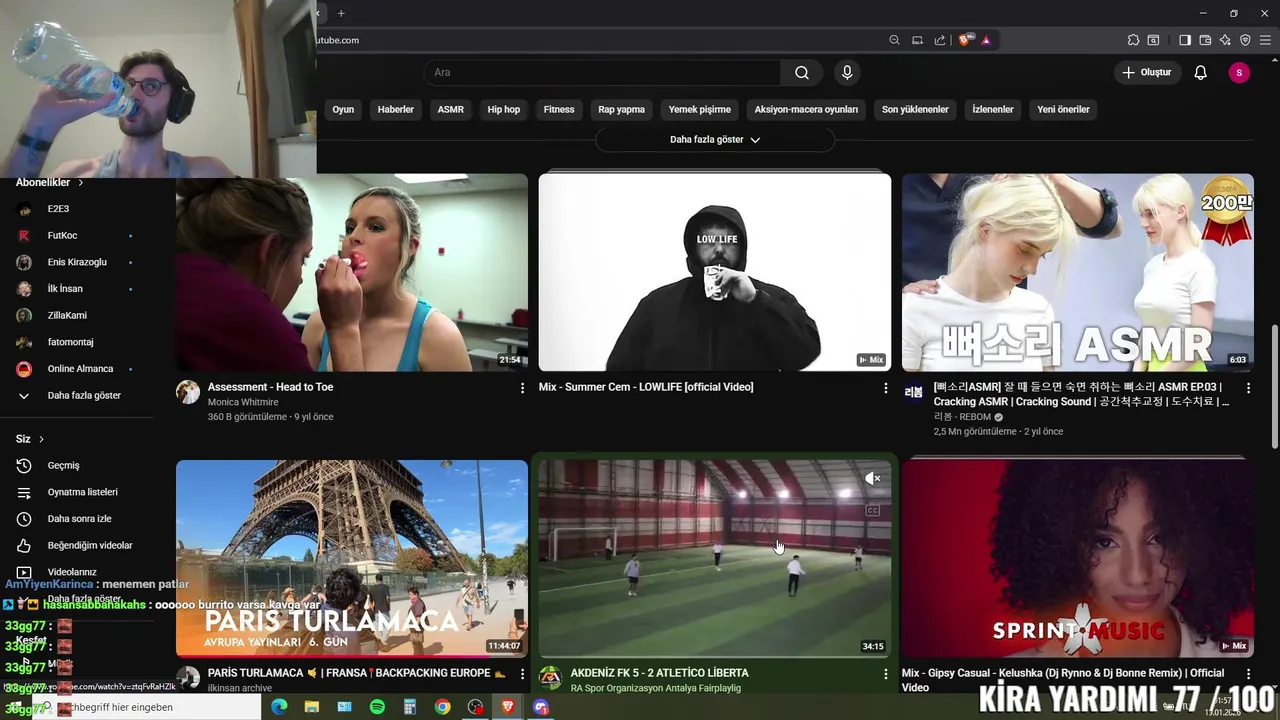Click the YouTube search magnifier button
Viewport: 1280px width, 720px height.
(x=802, y=72)
